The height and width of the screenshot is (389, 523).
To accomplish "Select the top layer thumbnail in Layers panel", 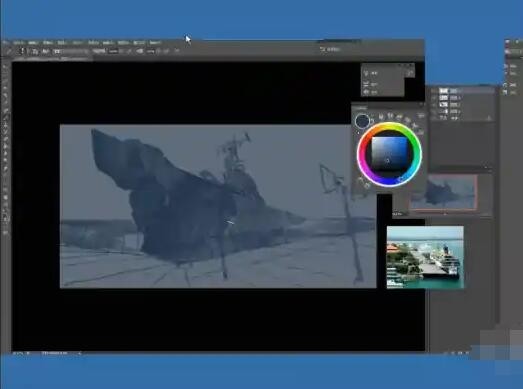I will (x=444, y=91).
